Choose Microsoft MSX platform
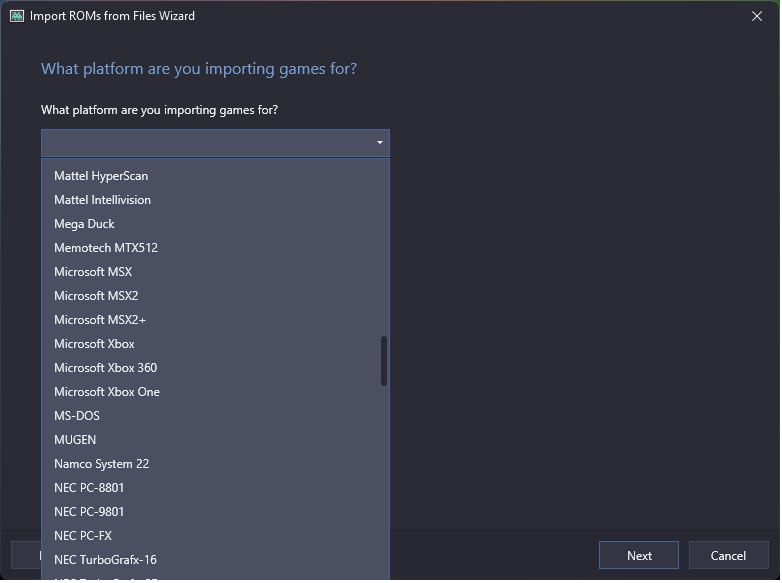Screen dimensions: 782x583 pos(215,272)
